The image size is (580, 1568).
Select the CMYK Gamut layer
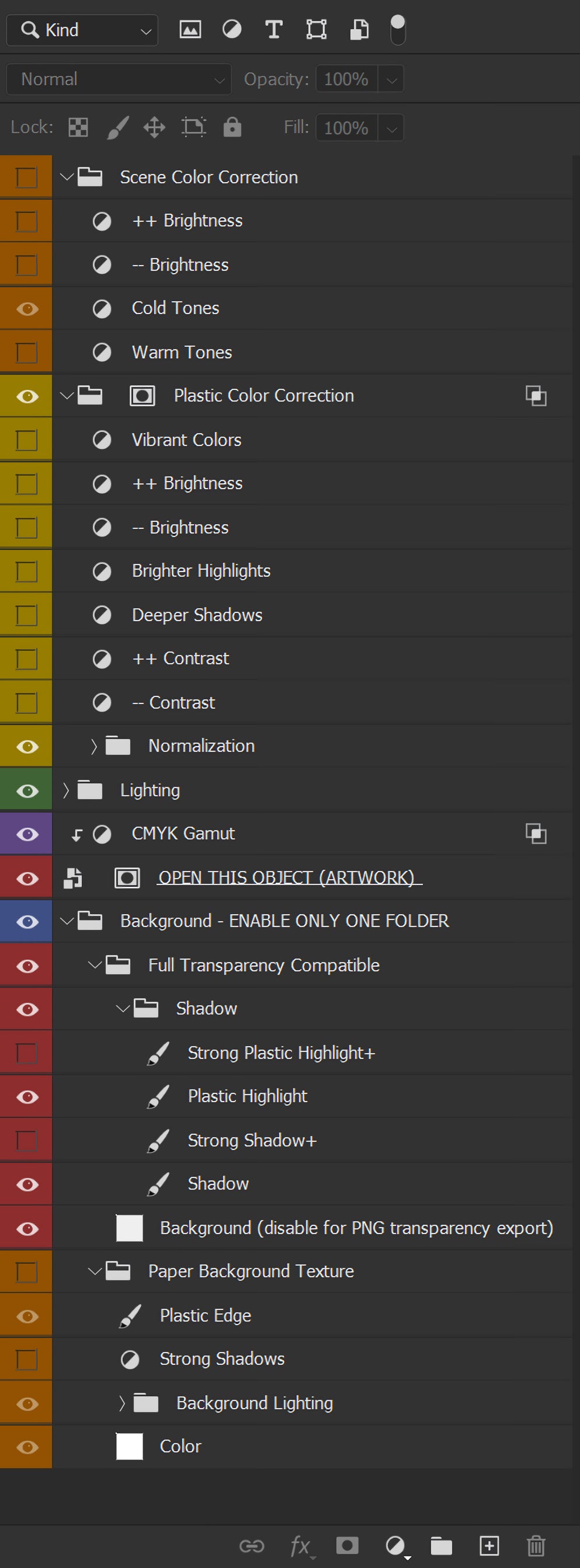tap(183, 834)
